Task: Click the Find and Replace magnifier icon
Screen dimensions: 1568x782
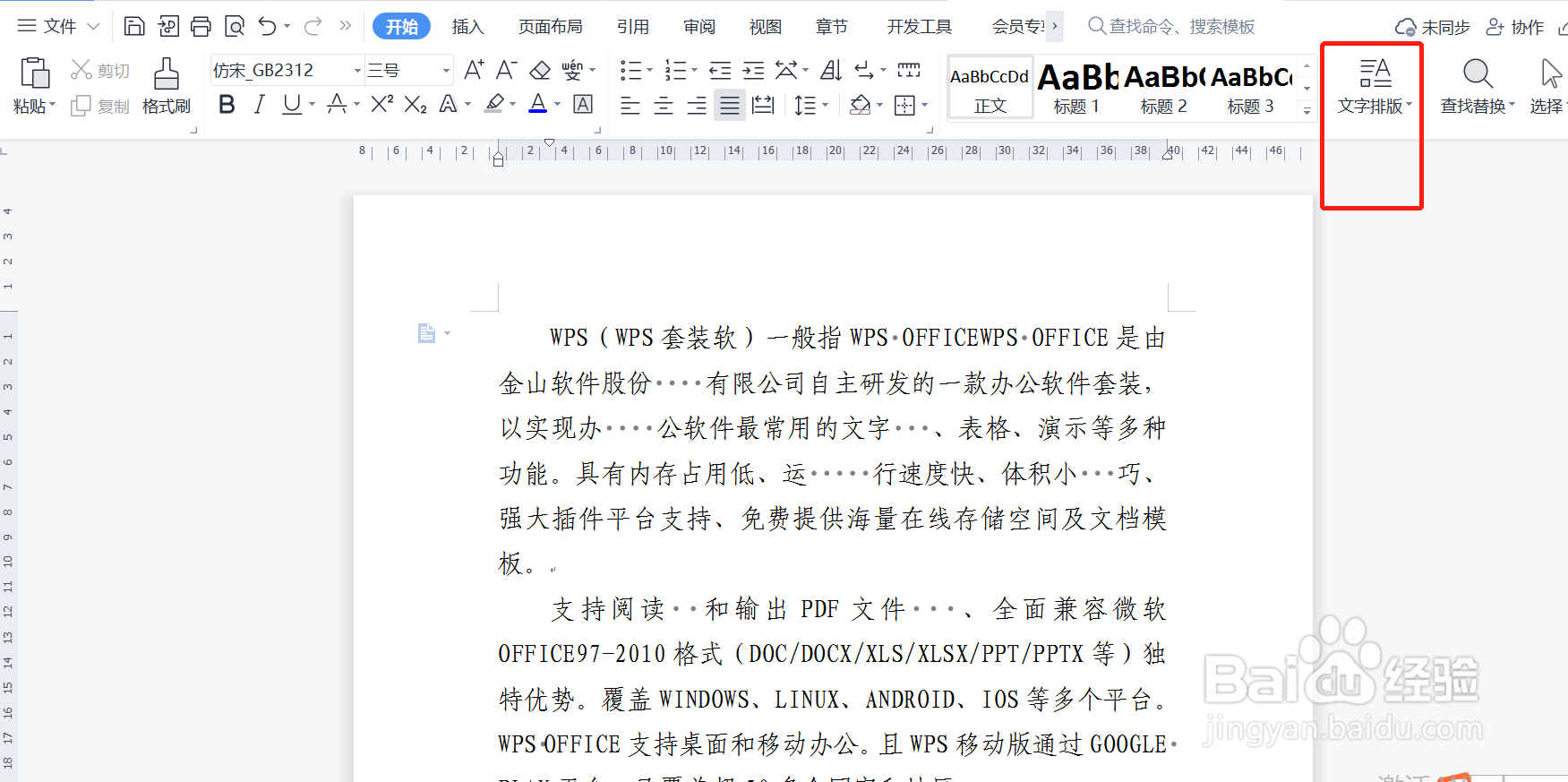Action: pos(1478,73)
